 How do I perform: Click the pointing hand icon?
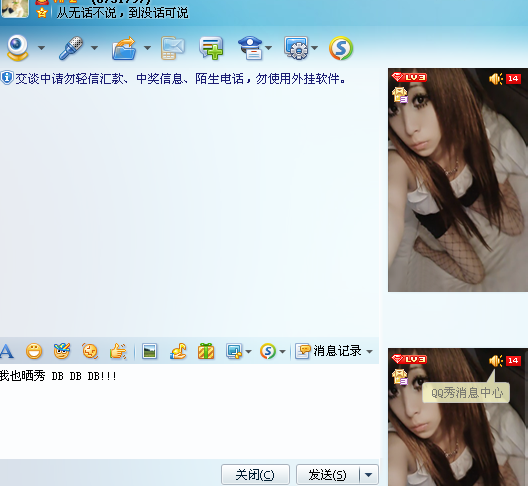(118, 351)
